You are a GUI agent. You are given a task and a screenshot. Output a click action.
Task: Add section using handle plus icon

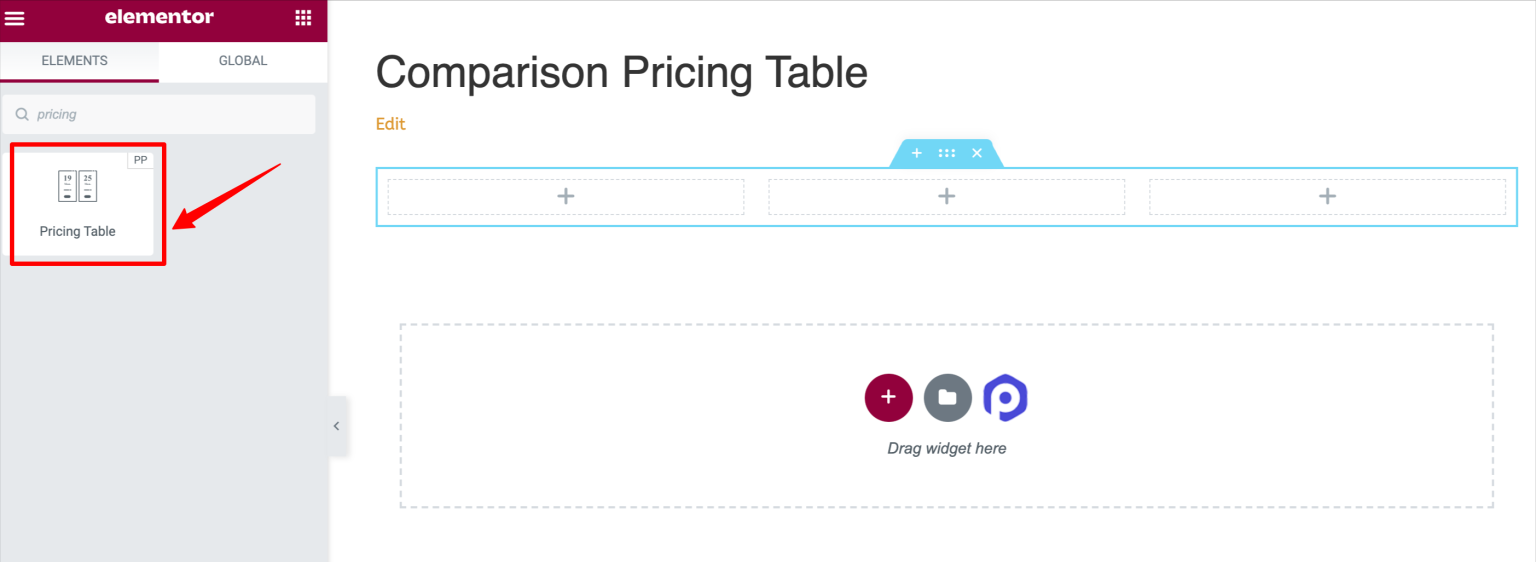916,153
